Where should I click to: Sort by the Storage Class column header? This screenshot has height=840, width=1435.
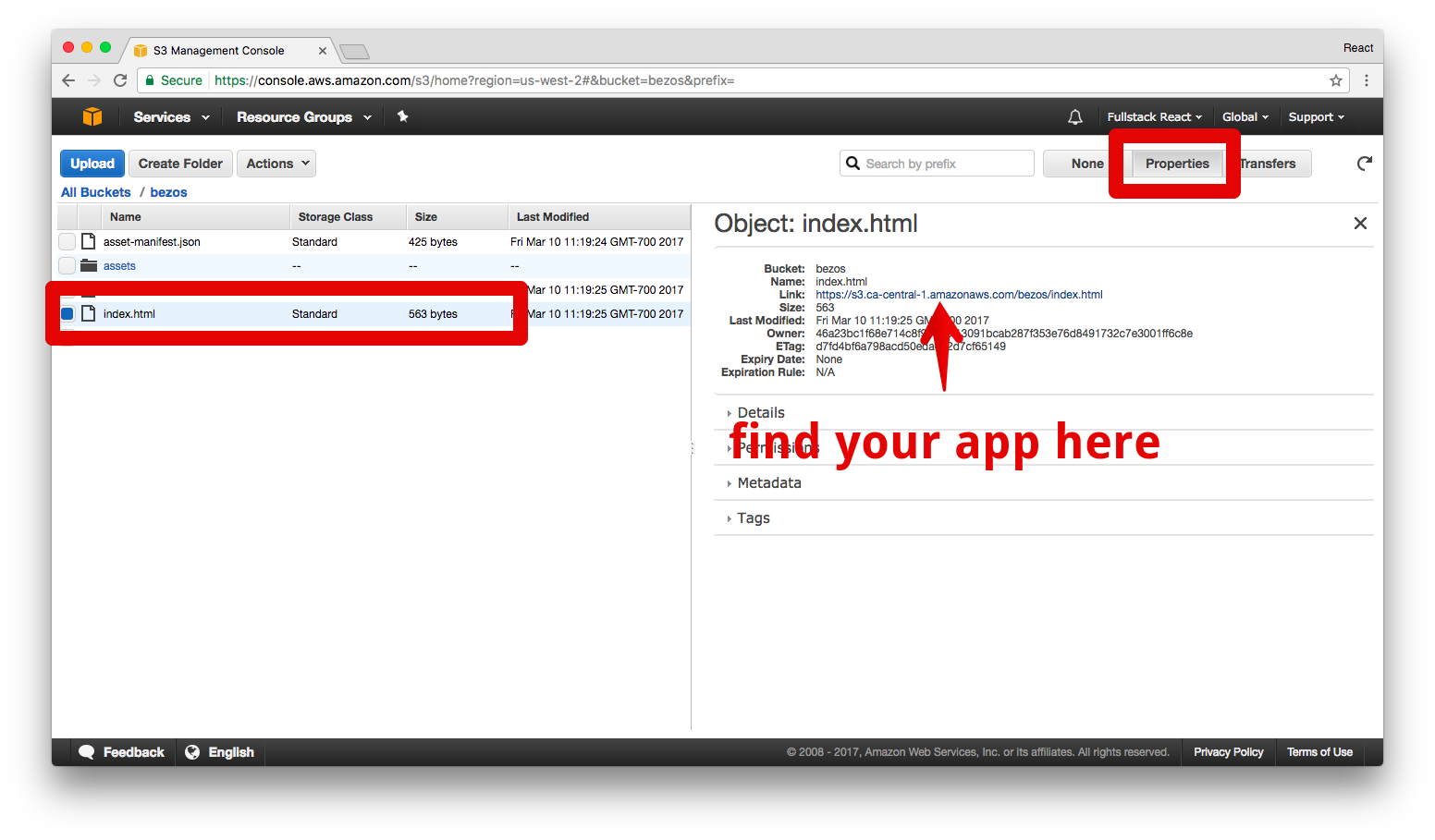[x=349, y=217]
